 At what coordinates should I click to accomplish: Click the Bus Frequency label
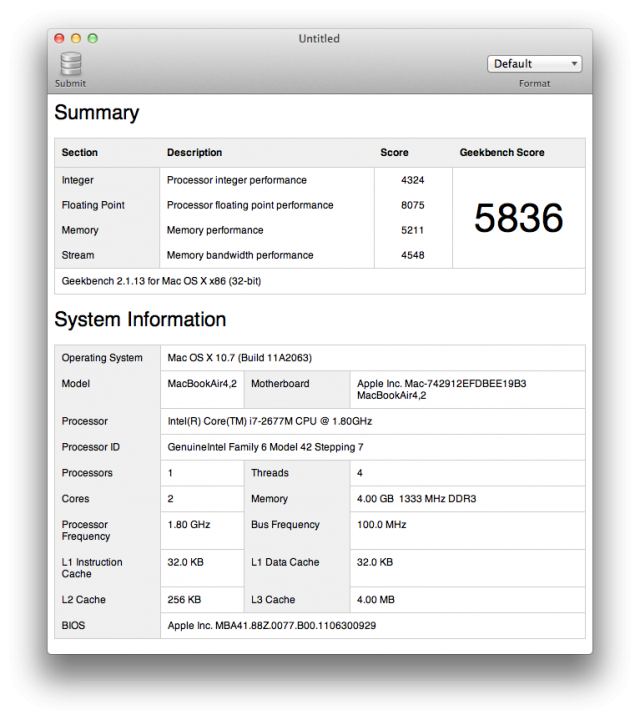click(x=285, y=525)
